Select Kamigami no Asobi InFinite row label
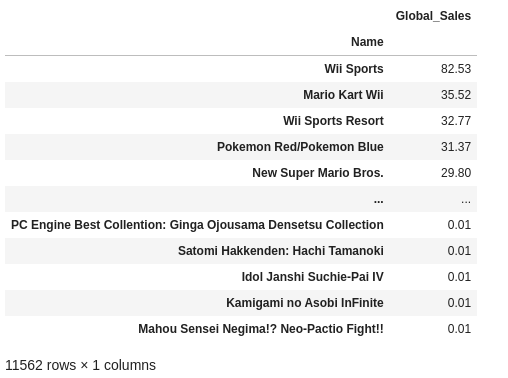Viewport: 508px width, 378px height. 305,303
